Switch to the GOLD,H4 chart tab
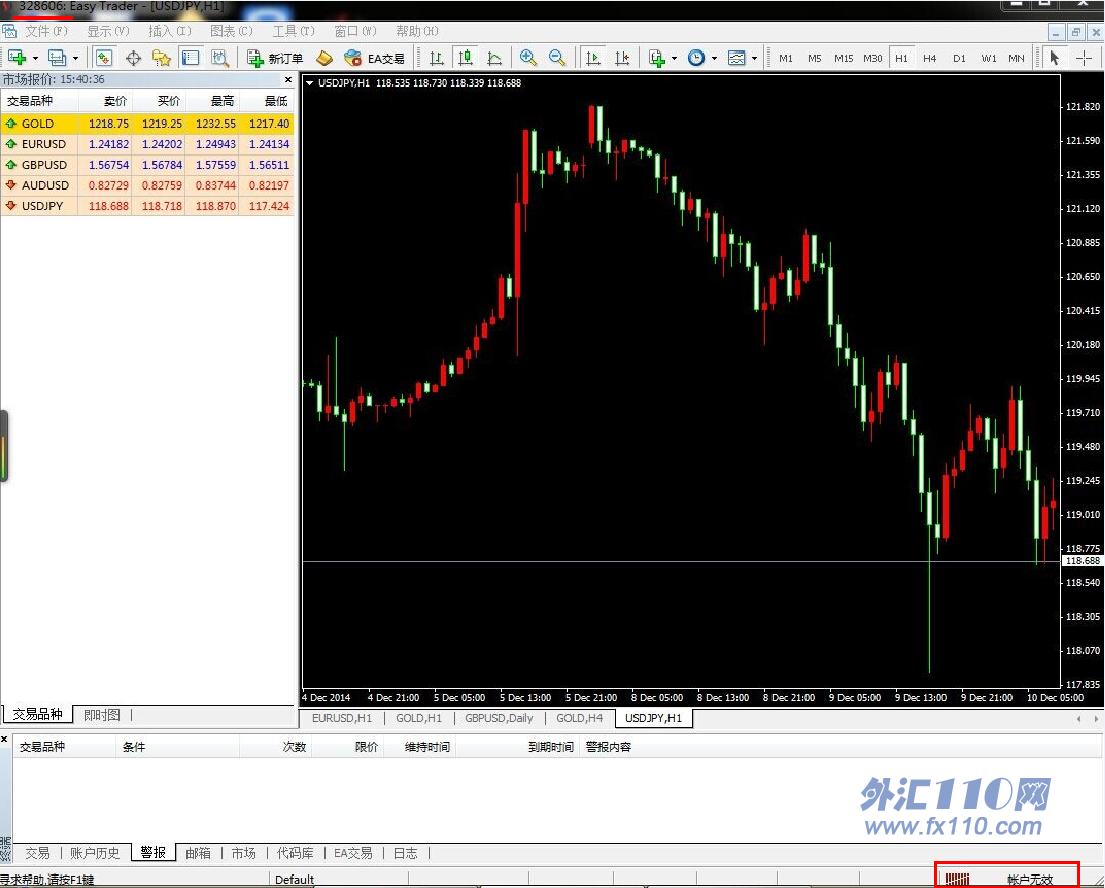Screen dimensions: 1105x888 coord(579,718)
